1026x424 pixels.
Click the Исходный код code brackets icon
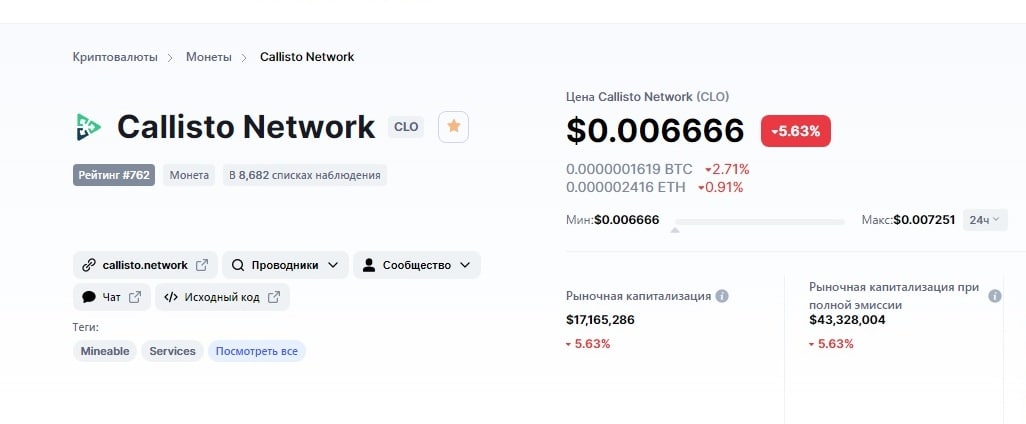click(171, 297)
